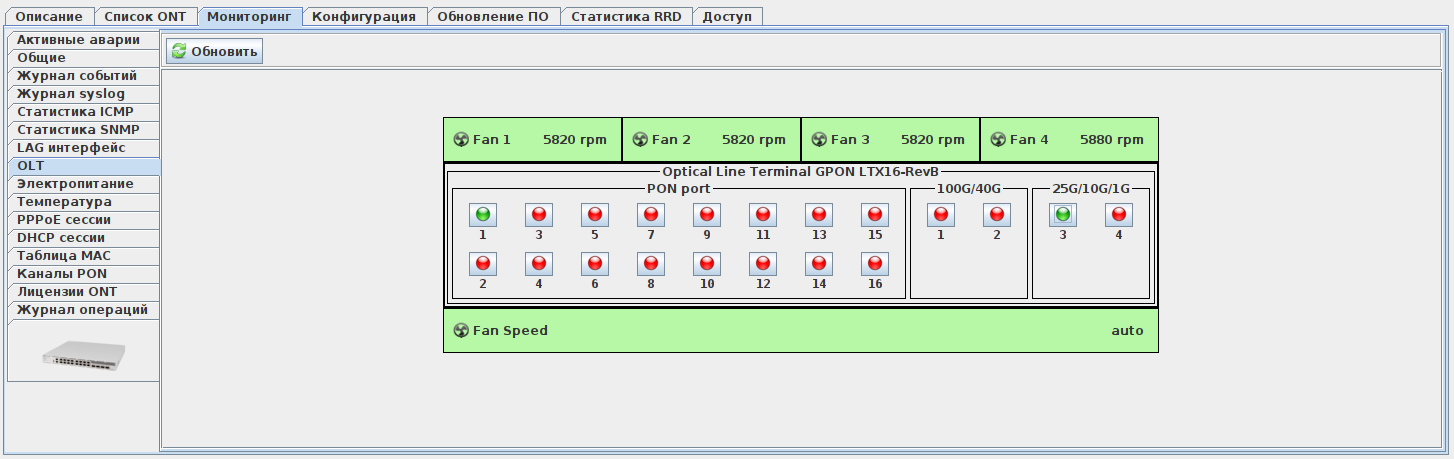Open Каналы PON section
Screen dimensions: 1454x459
[83, 274]
